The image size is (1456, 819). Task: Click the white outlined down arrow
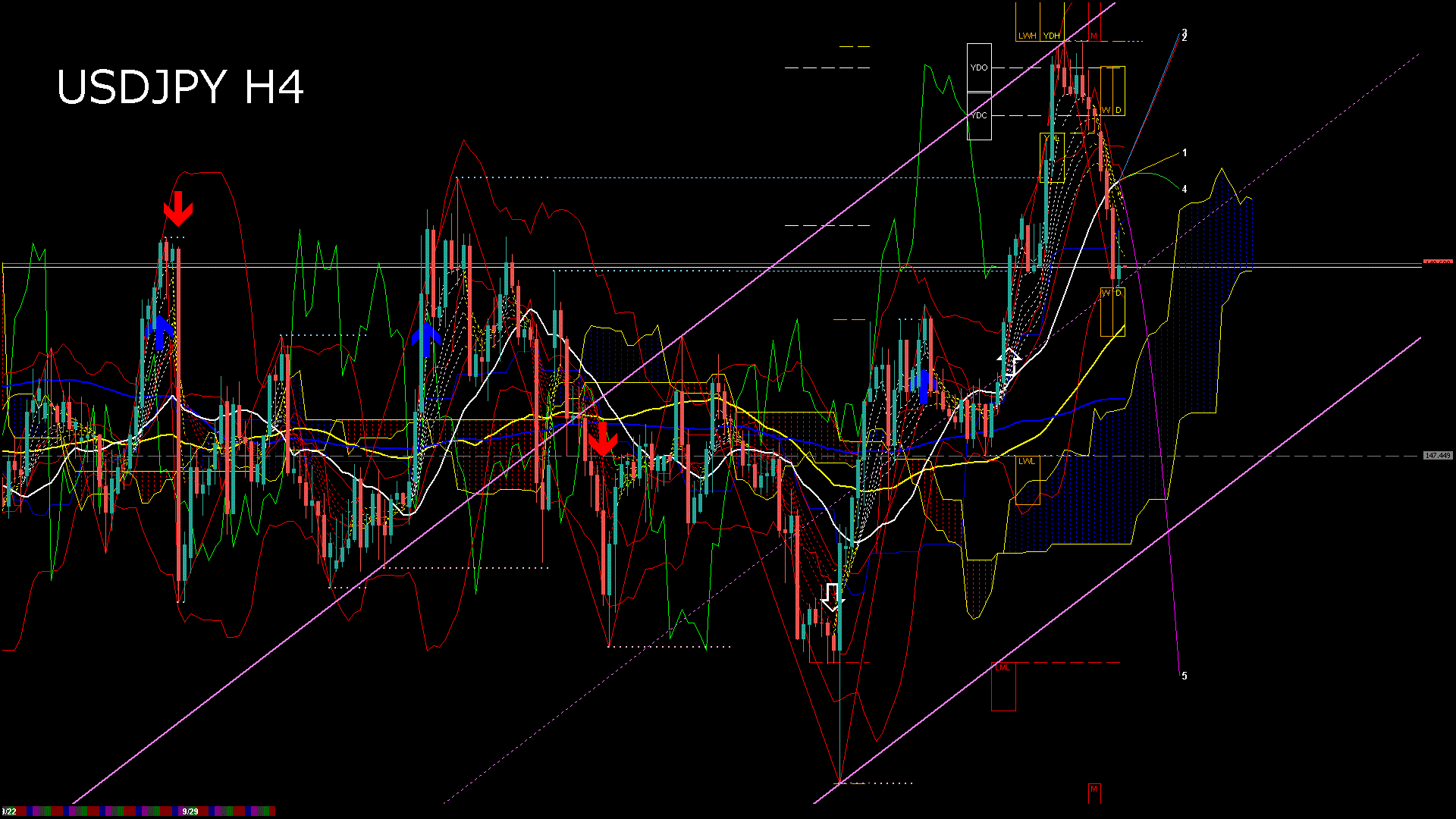pos(833,597)
